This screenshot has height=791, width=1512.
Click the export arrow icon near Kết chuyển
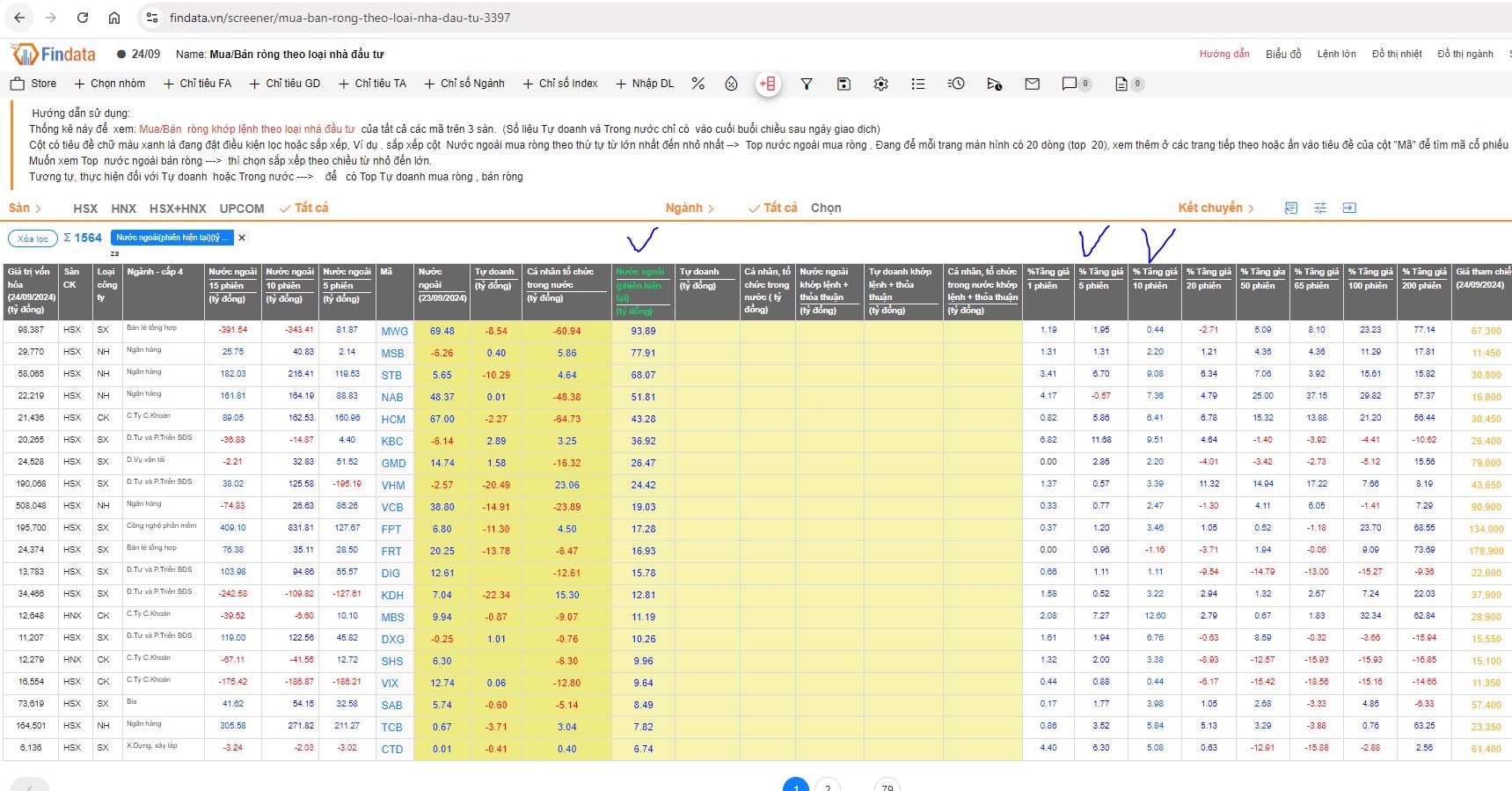click(x=1349, y=208)
